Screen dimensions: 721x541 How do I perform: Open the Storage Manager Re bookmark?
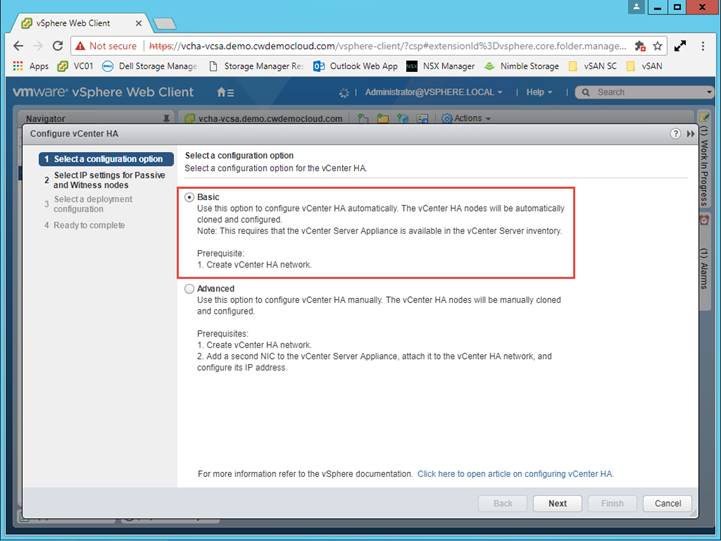tap(256, 66)
